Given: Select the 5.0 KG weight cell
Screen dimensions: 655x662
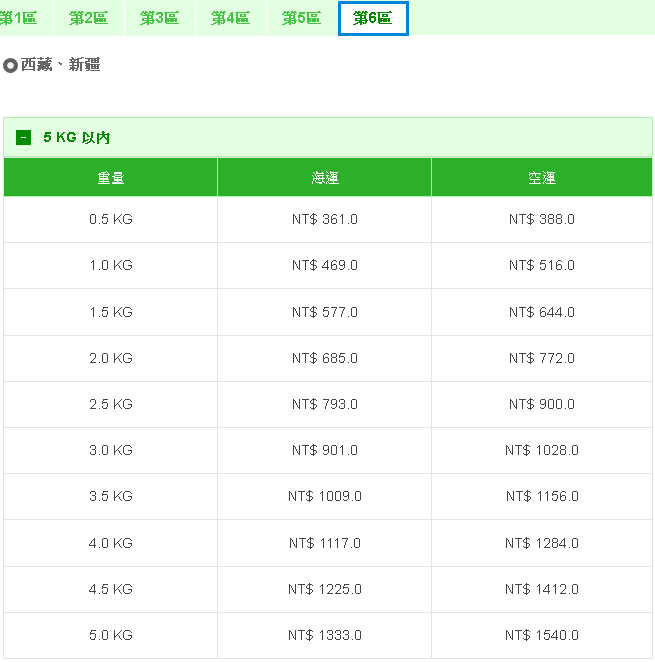Looking at the screenshot, I should [110, 635].
